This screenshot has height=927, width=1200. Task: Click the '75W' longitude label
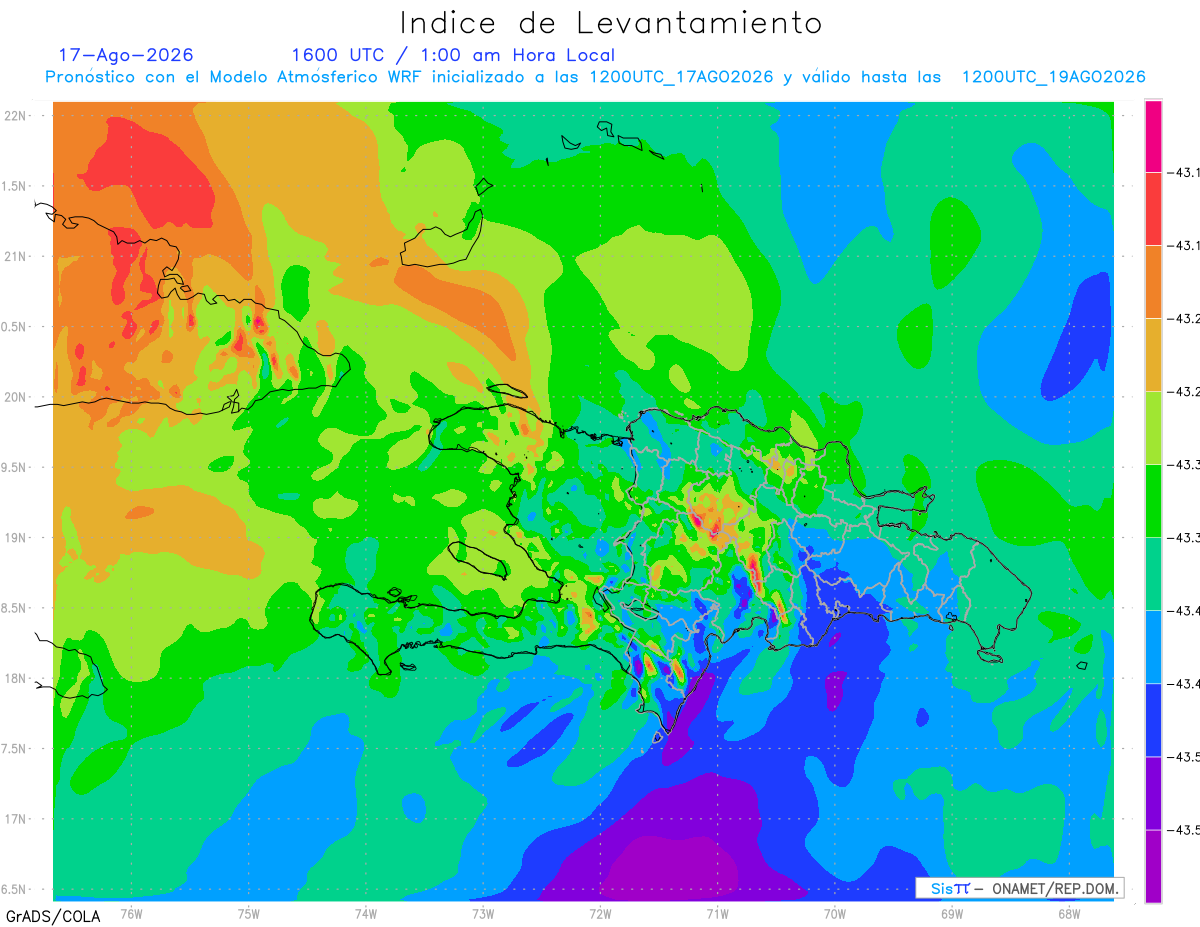(249, 912)
